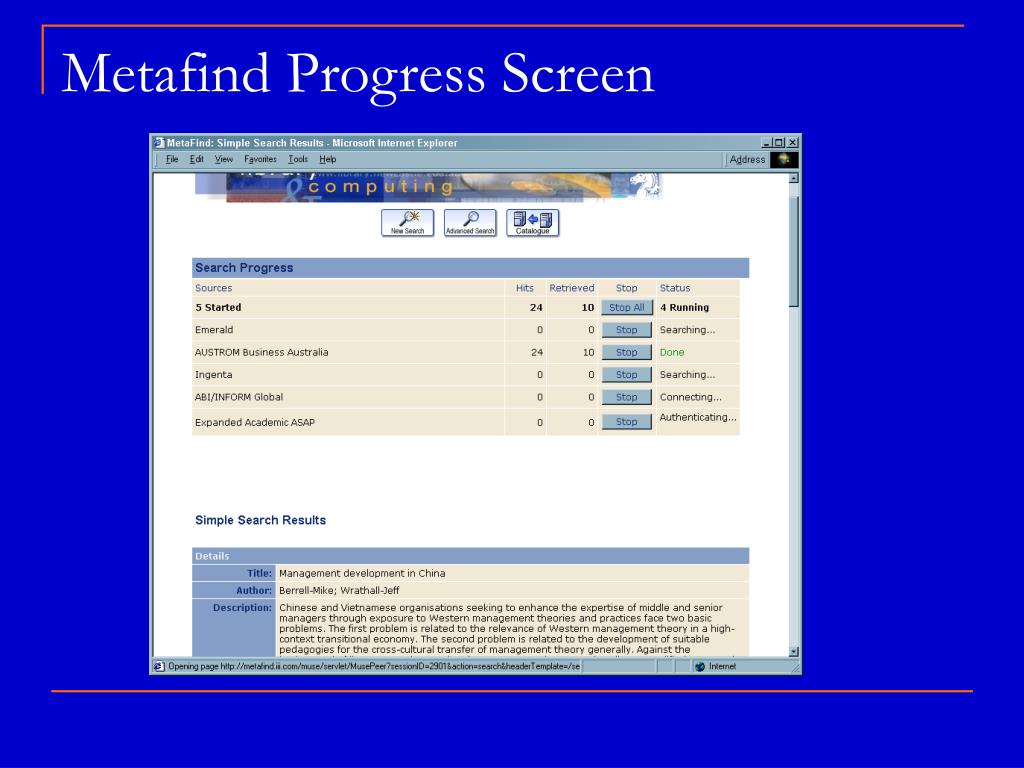
Task: Click the Simple Search Results heading
Action: pyautogui.click(x=261, y=520)
